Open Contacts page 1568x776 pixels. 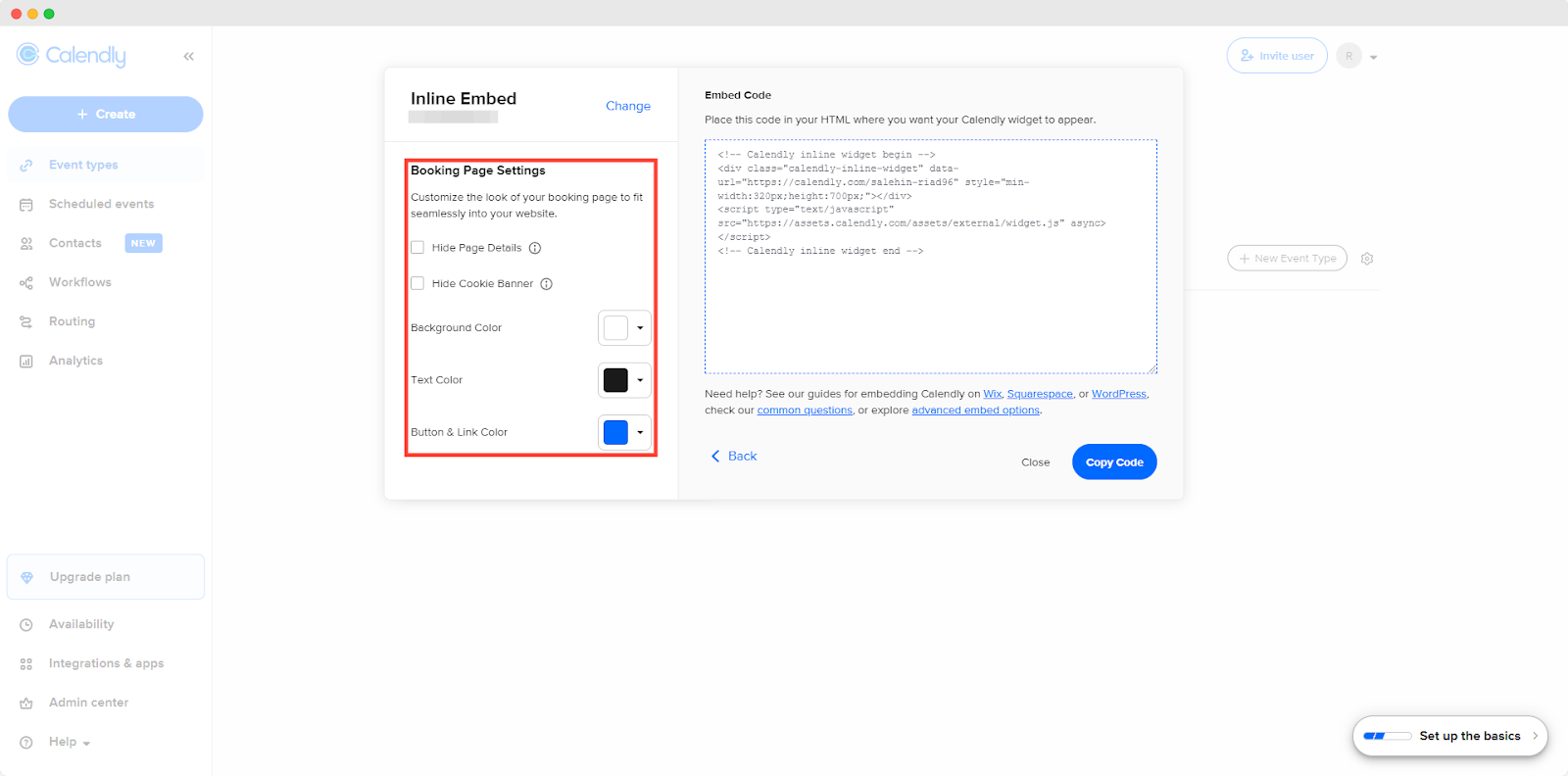click(x=75, y=243)
